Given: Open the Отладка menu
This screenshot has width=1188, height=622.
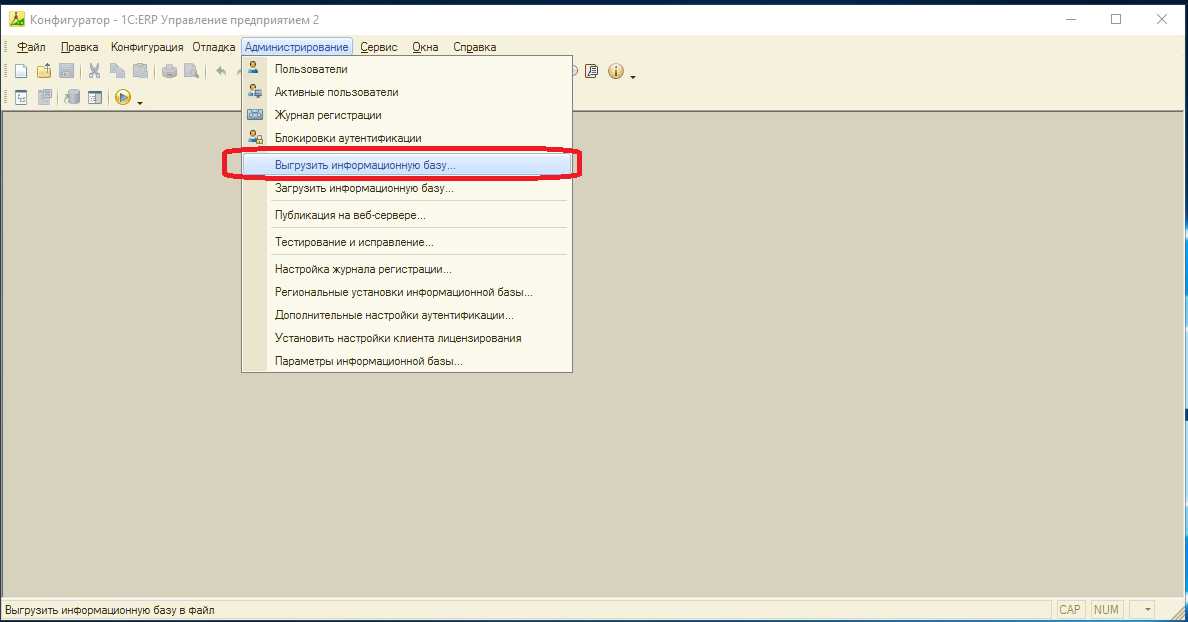Looking at the screenshot, I should (214, 47).
